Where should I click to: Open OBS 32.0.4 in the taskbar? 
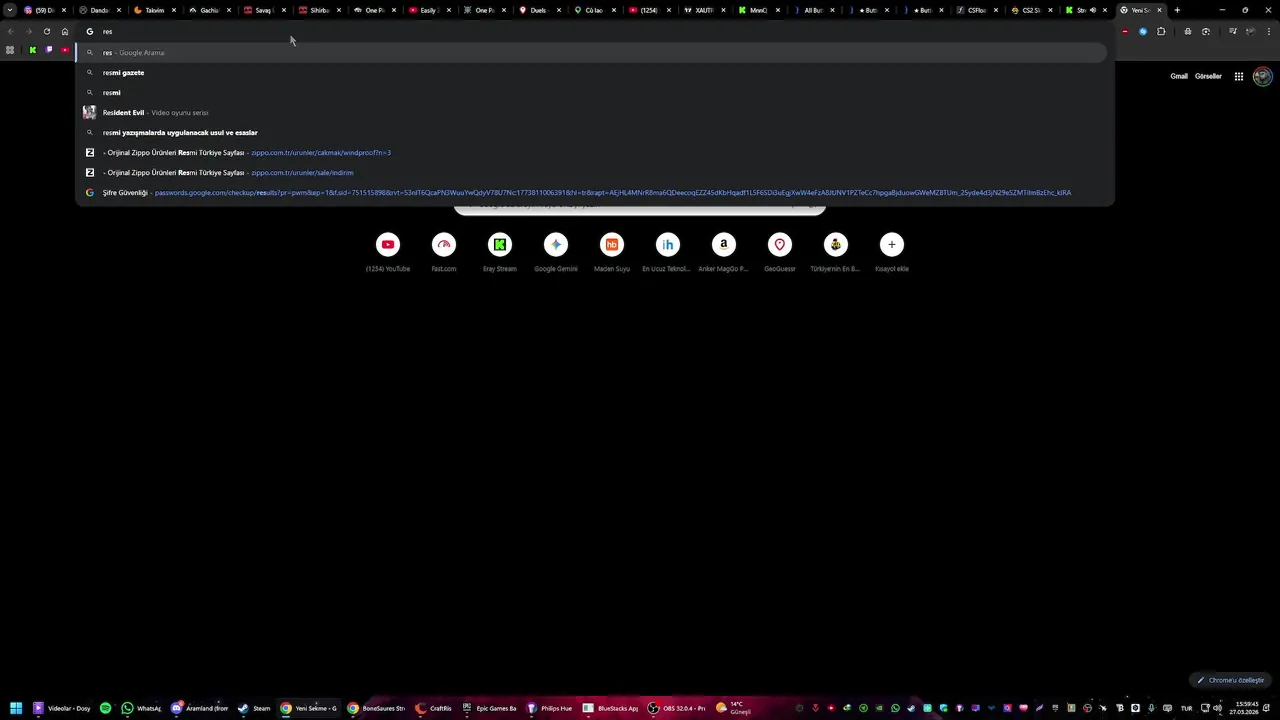(x=677, y=708)
